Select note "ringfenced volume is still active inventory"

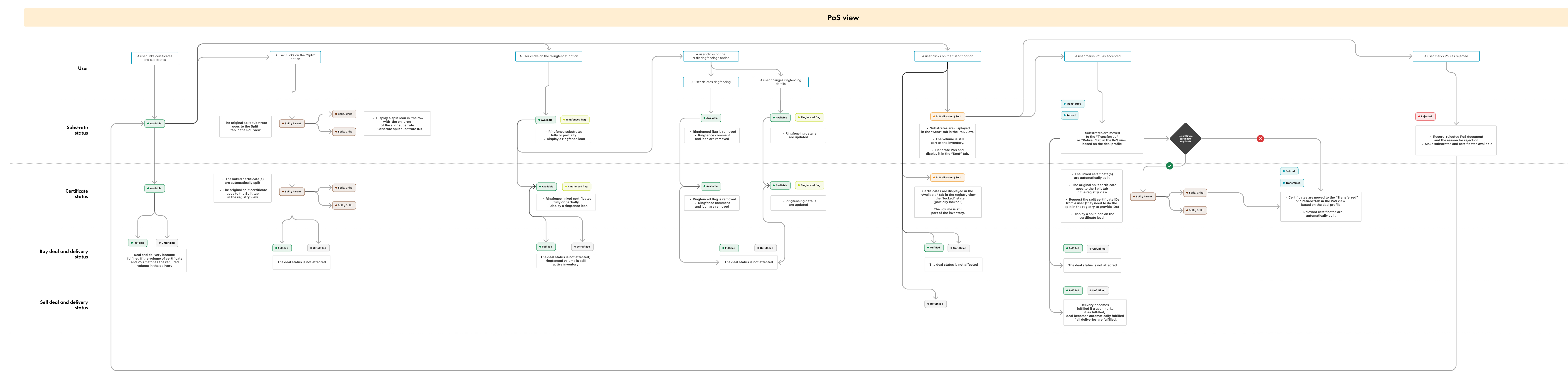(x=566, y=261)
